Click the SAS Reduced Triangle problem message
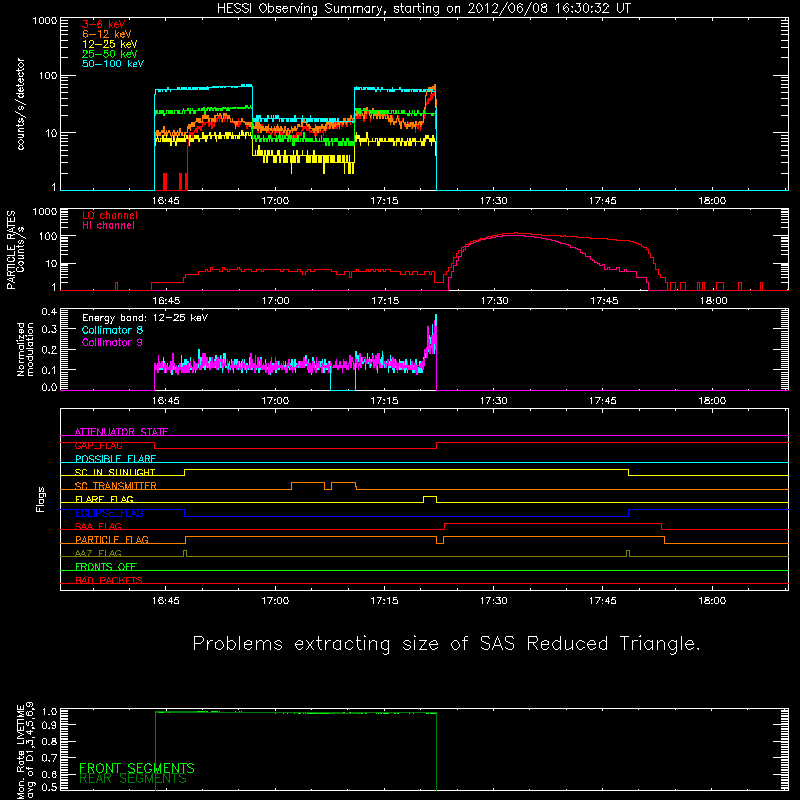Viewport: 800px width, 800px height. 446,644
